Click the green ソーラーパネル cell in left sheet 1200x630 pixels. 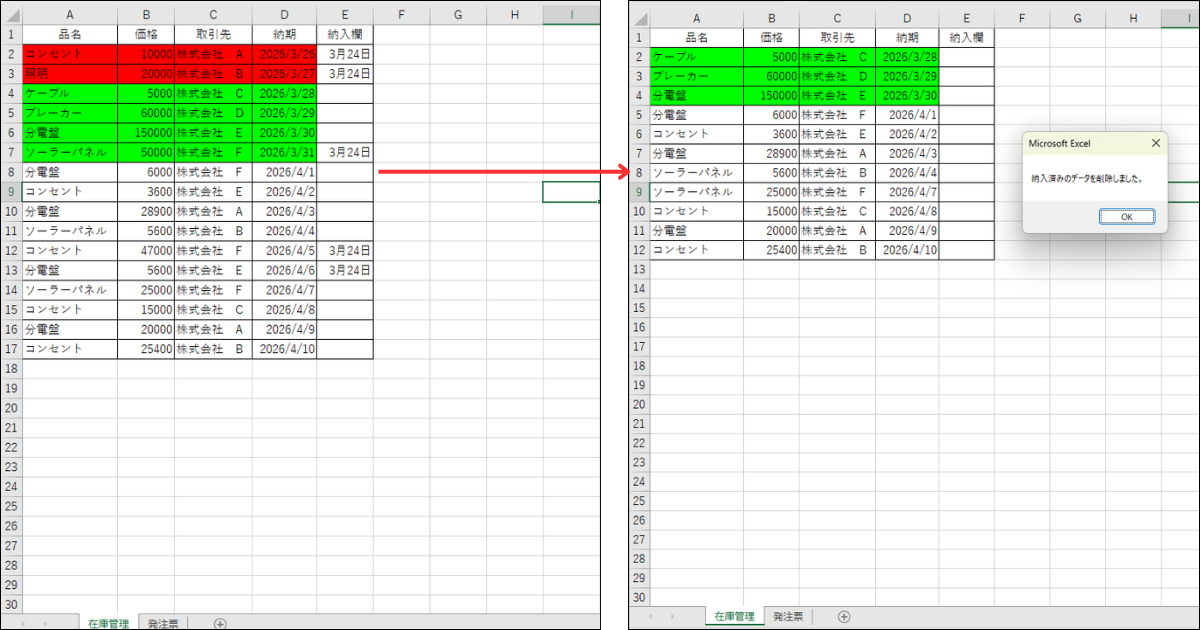[70, 152]
